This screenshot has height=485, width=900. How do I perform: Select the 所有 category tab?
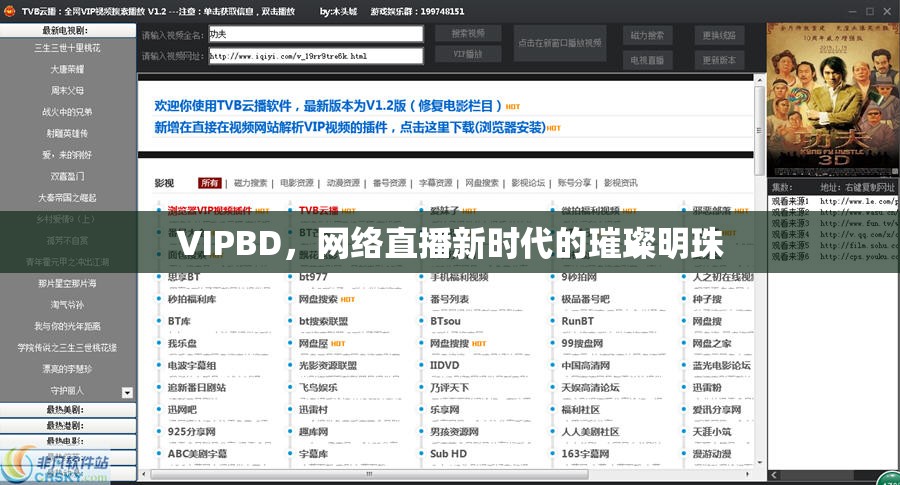(210, 183)
